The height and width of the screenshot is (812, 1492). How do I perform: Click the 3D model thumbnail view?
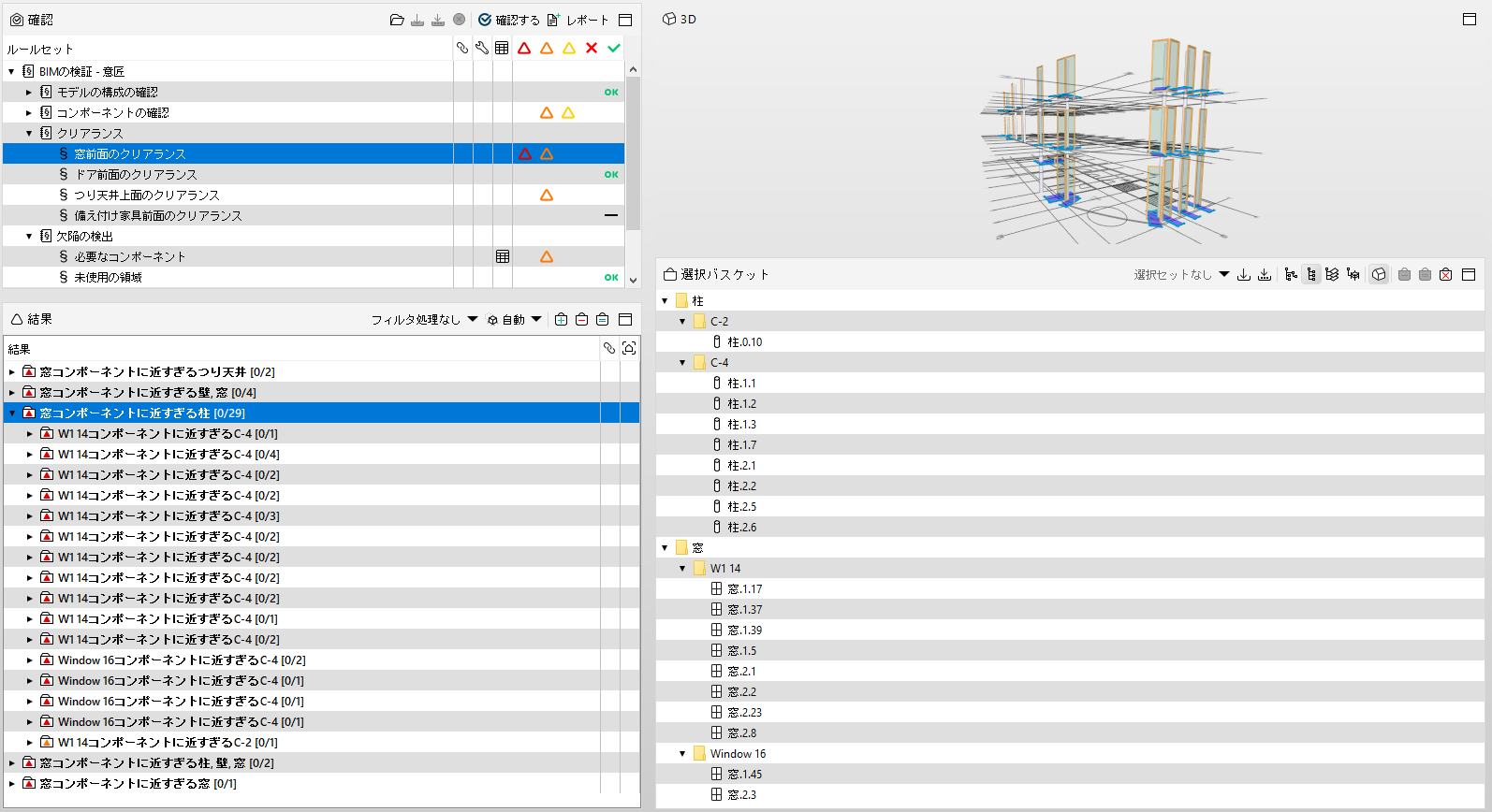tap(1123, 140)
